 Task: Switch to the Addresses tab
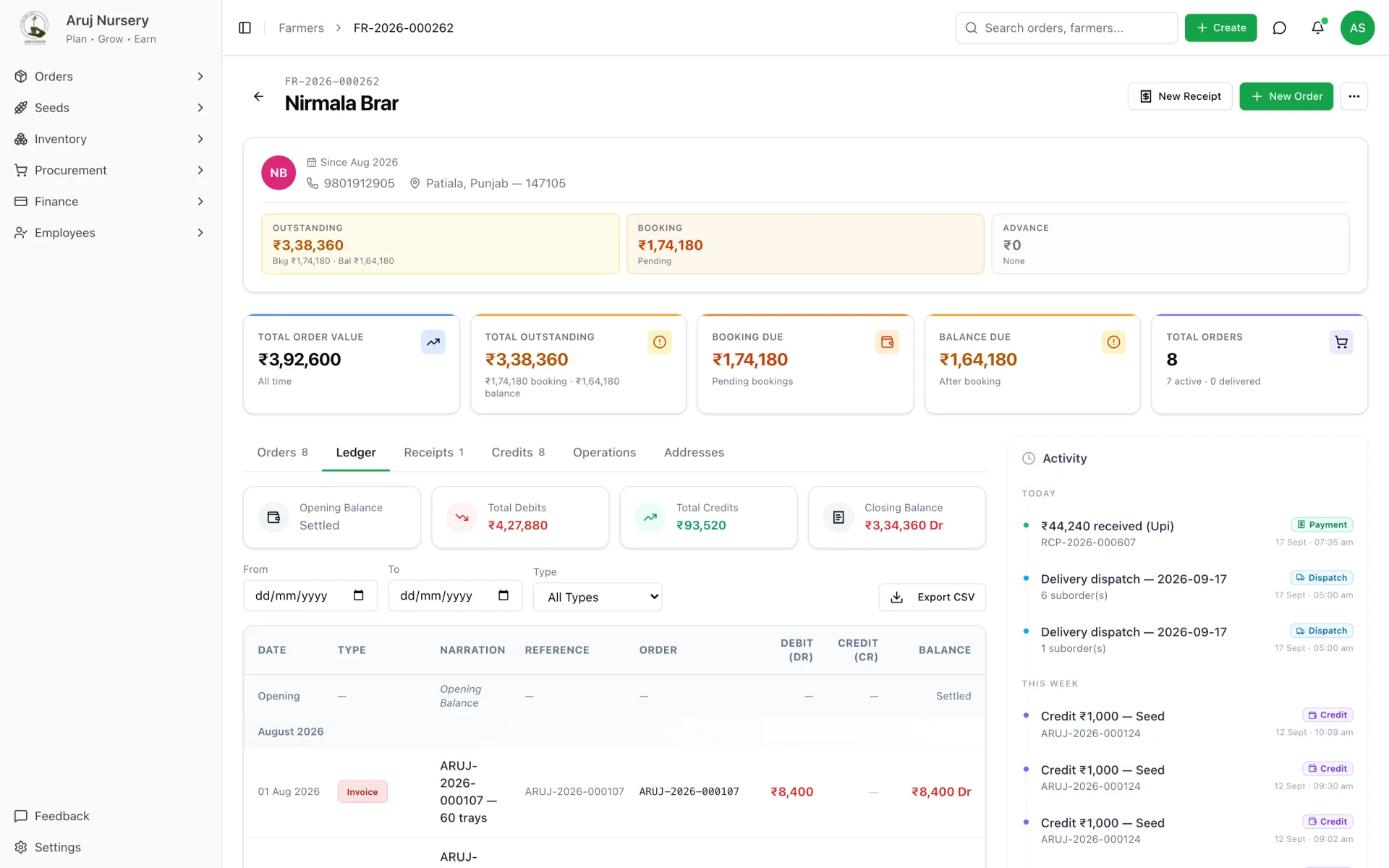(x=694, y=452)
